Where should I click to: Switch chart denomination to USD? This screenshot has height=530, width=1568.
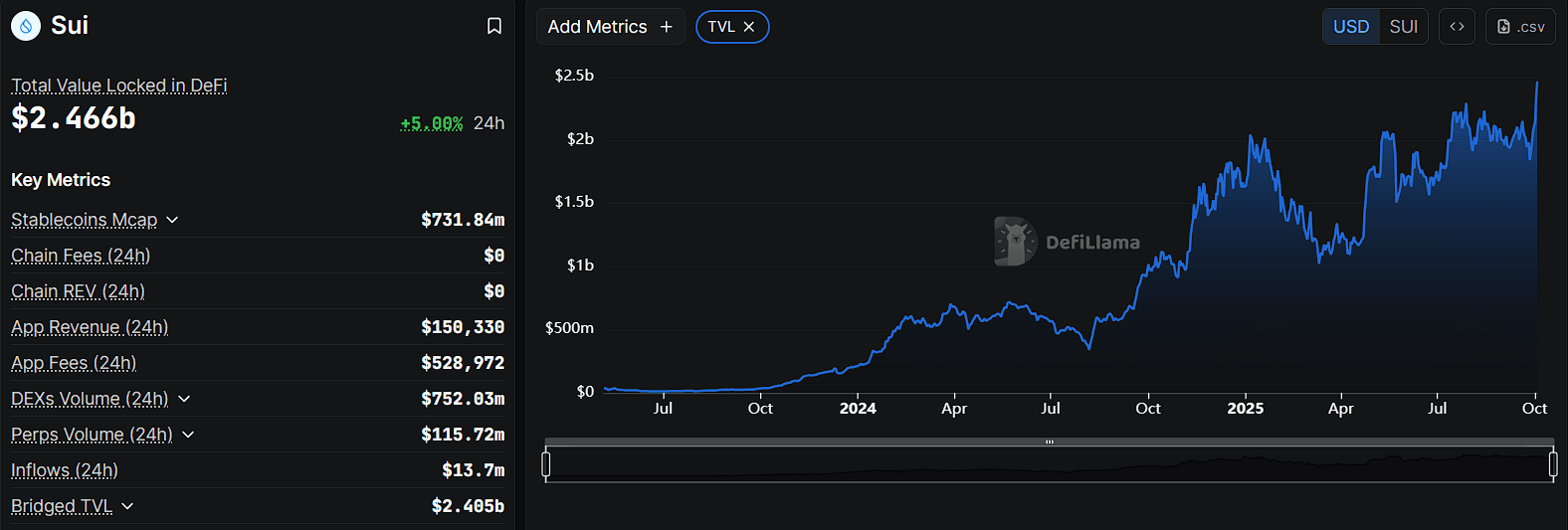(1350, 27)
